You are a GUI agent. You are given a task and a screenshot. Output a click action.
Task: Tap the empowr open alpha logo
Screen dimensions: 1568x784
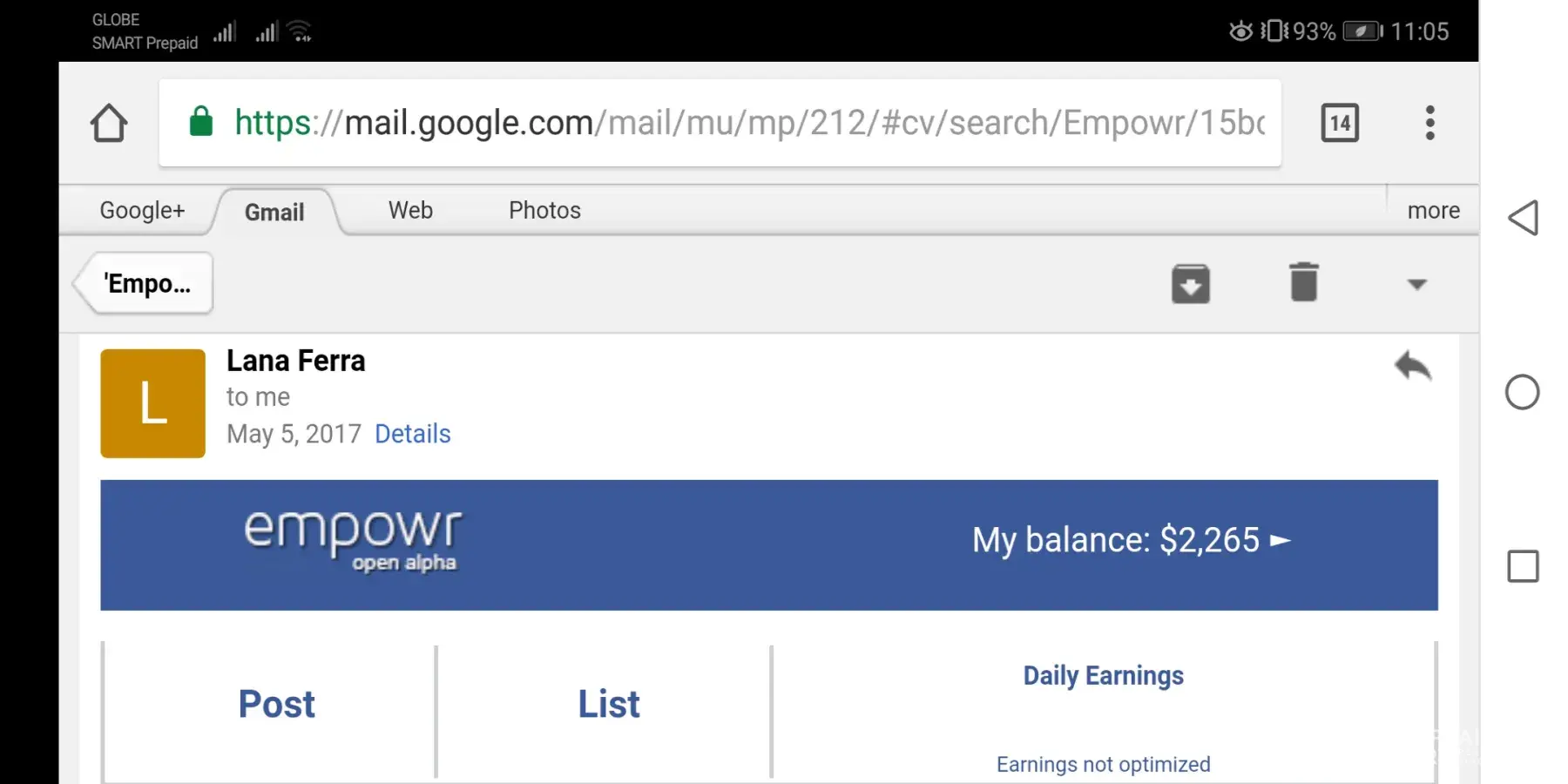(x=352, y=541)
